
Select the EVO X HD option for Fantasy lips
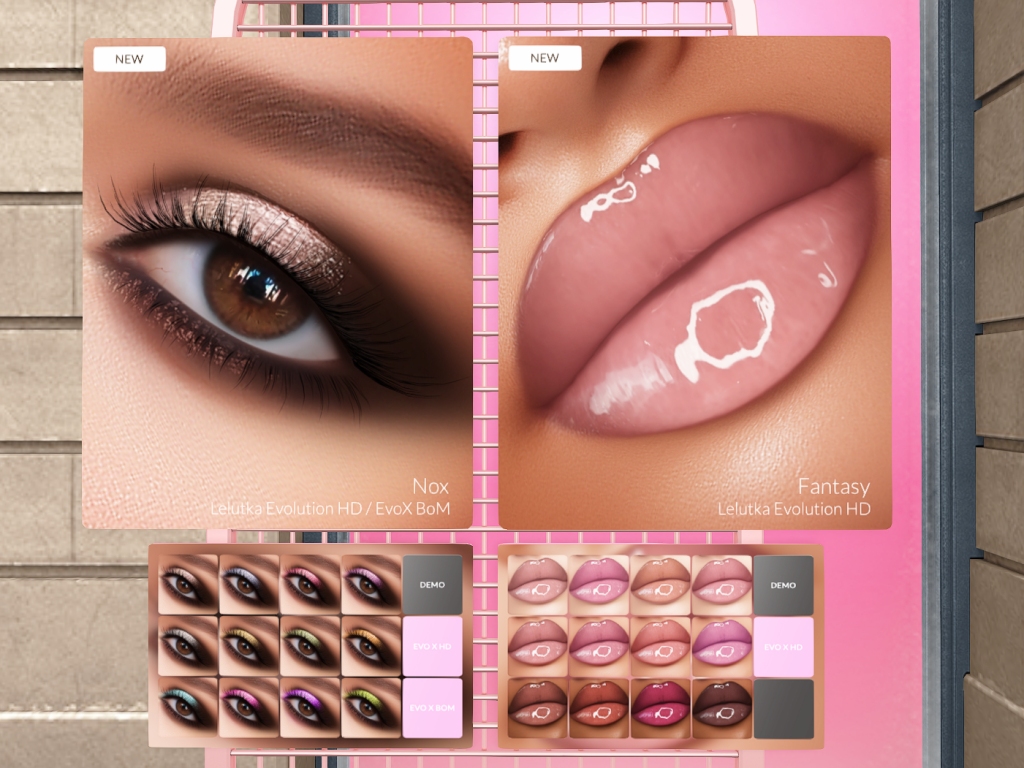click(783, 647)
